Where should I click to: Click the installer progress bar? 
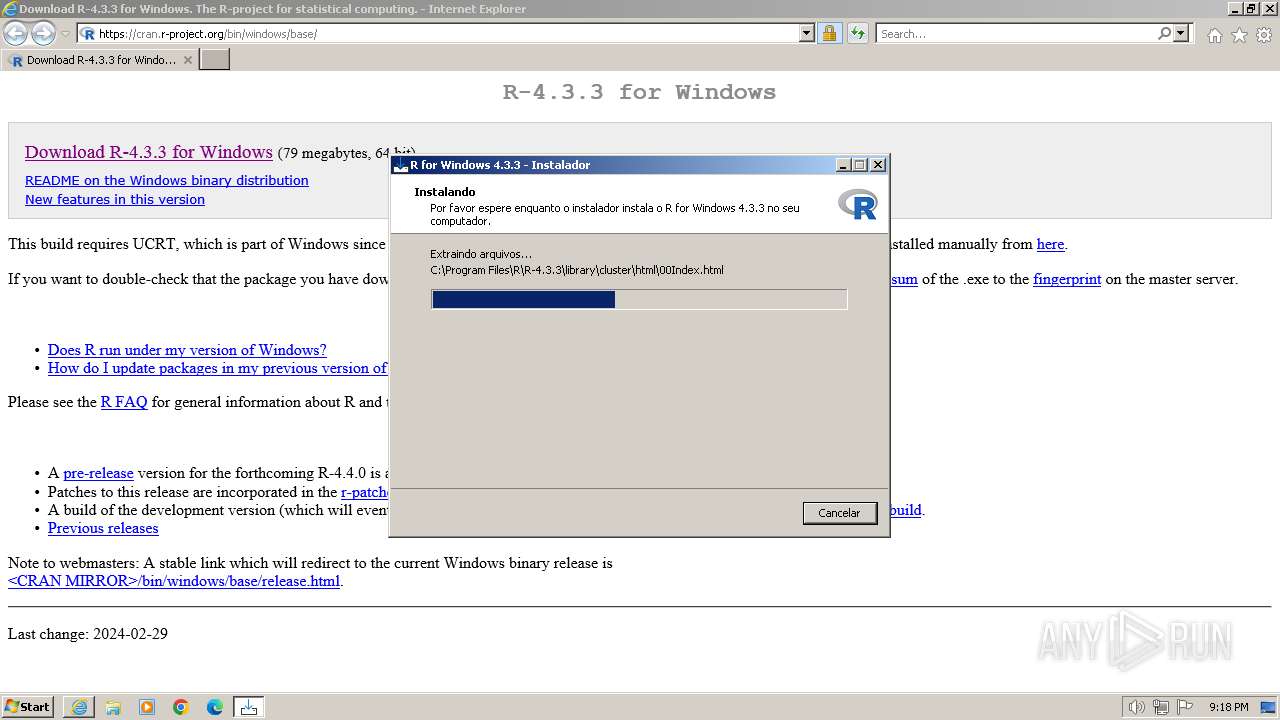(639, 299)
